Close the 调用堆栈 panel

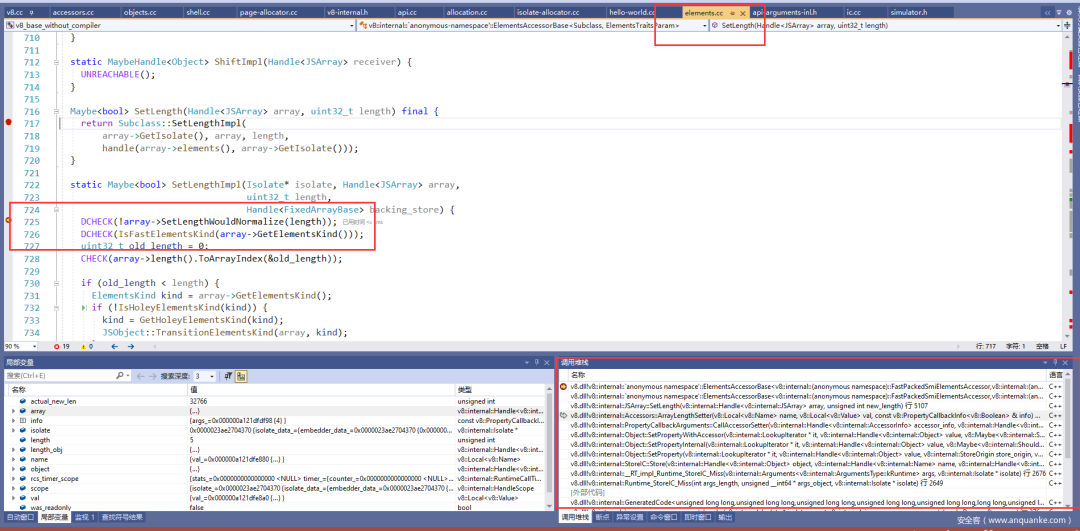pos(1064,362)
